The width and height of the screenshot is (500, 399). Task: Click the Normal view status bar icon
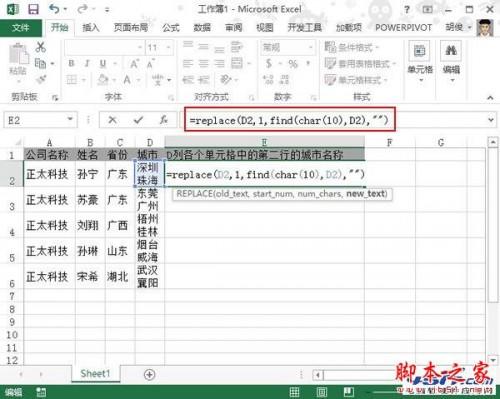point(295,392)
